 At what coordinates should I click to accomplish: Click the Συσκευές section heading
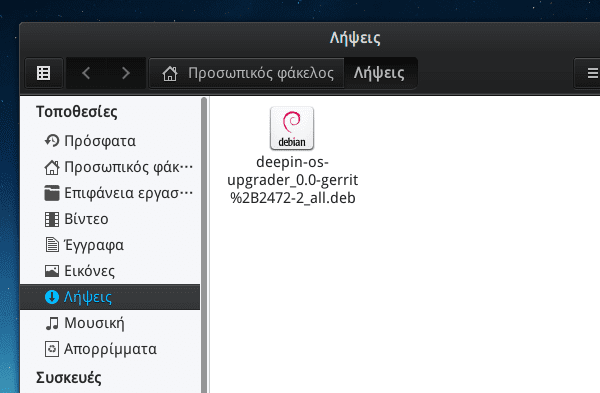69,378
